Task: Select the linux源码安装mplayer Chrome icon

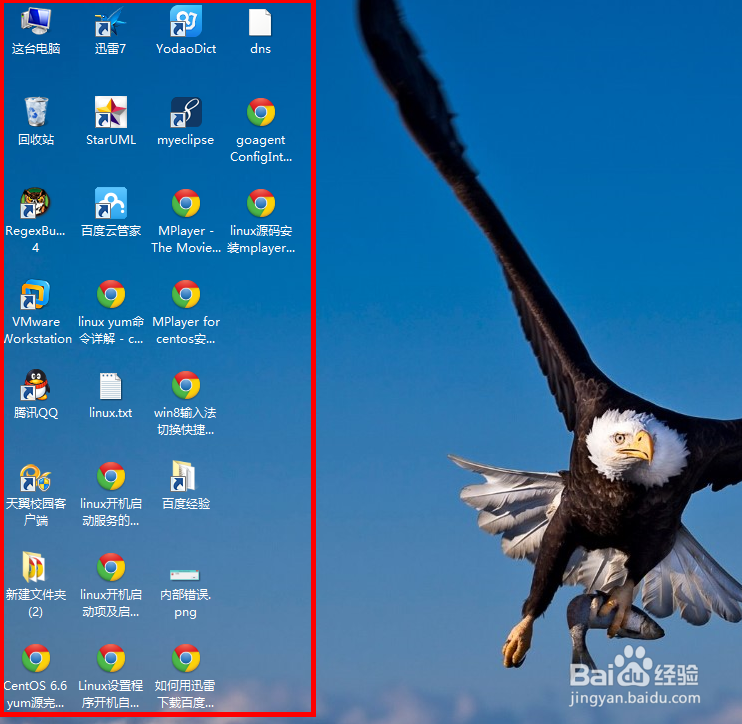Action: (261, 203)
